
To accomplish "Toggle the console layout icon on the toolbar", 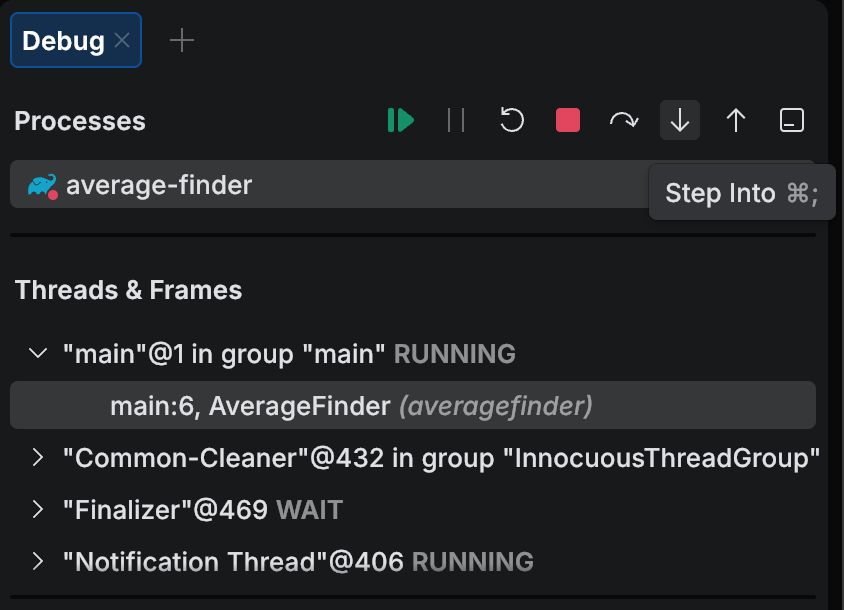I will click(791, 120).
